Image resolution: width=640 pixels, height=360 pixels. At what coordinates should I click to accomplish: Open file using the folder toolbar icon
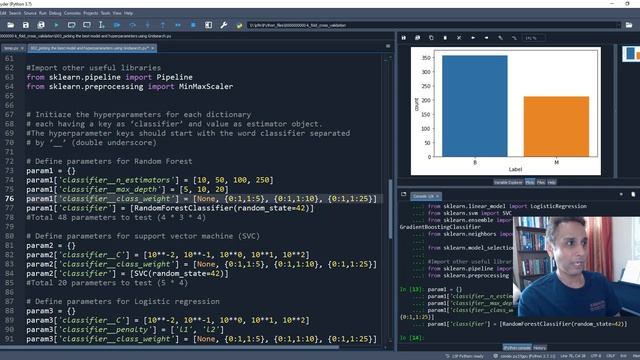point(11,25)
